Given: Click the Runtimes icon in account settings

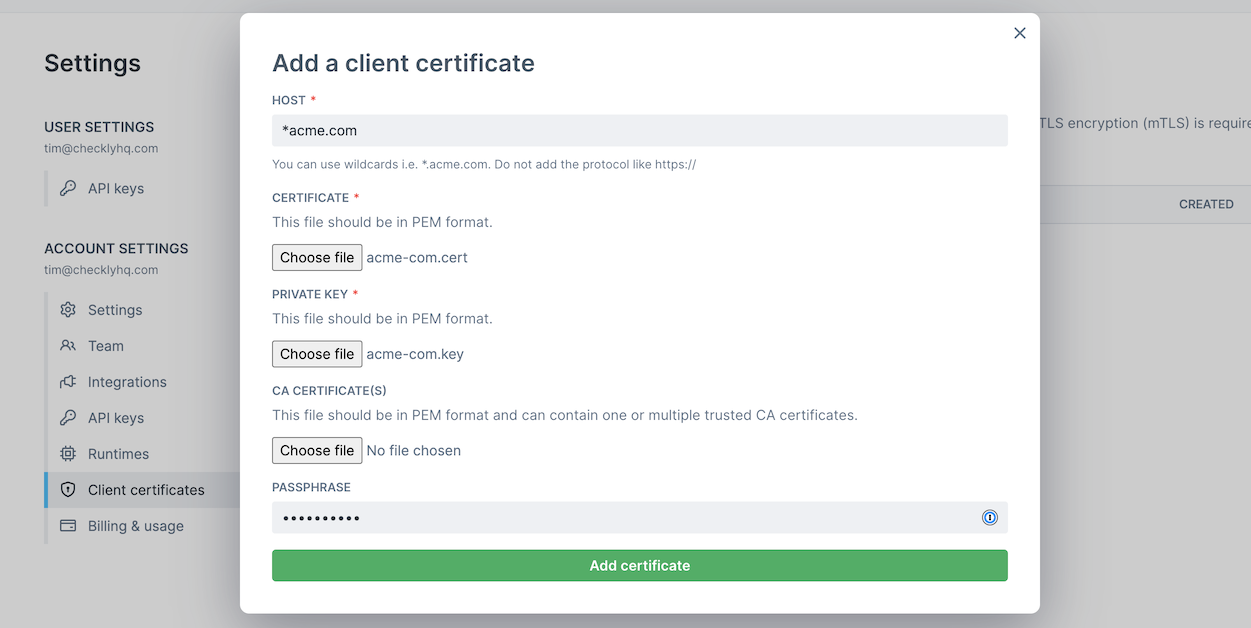Looking at the screenshot, I should 68,454.
